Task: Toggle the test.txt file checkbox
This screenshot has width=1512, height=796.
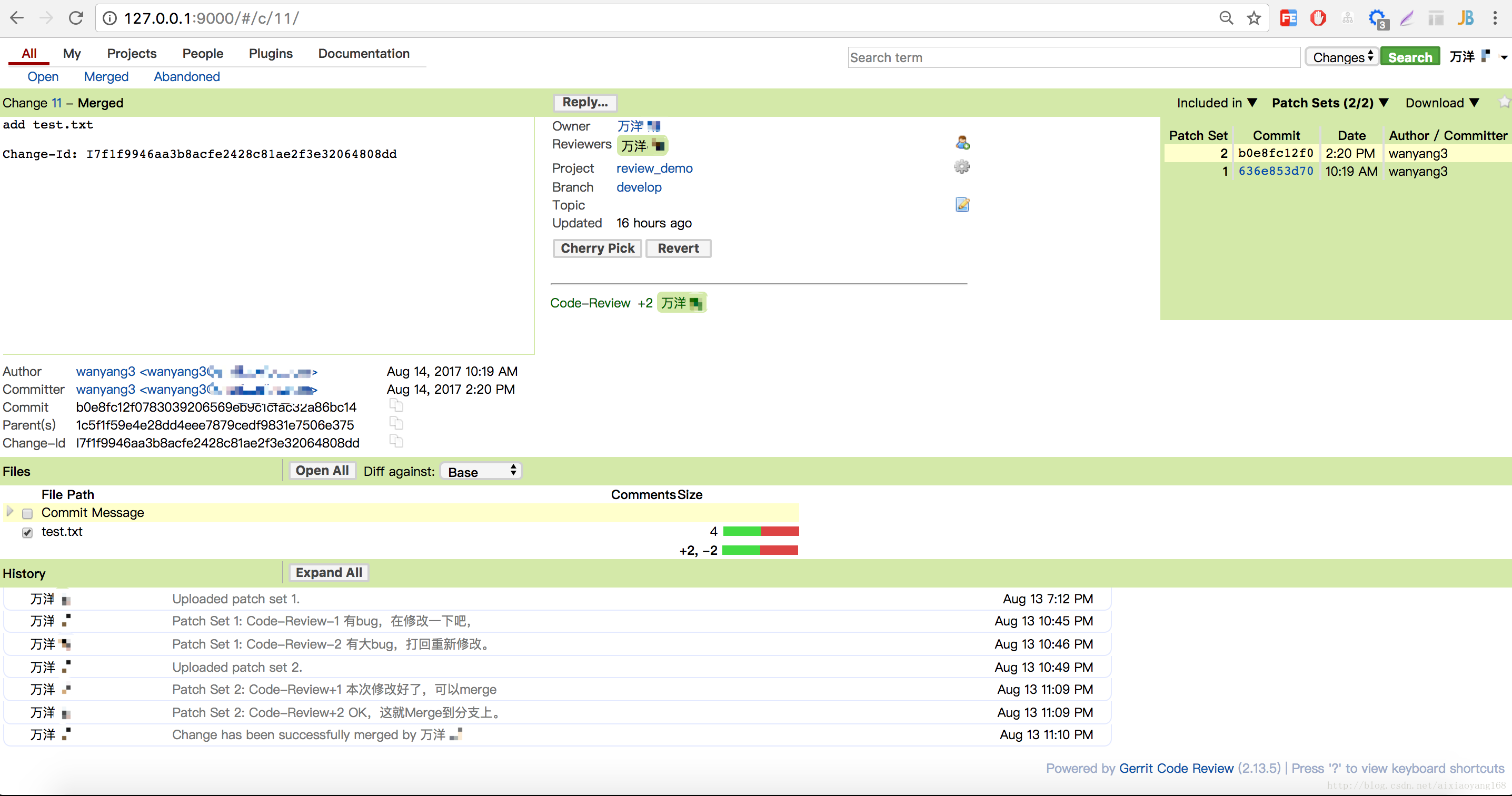Action: 27,531
